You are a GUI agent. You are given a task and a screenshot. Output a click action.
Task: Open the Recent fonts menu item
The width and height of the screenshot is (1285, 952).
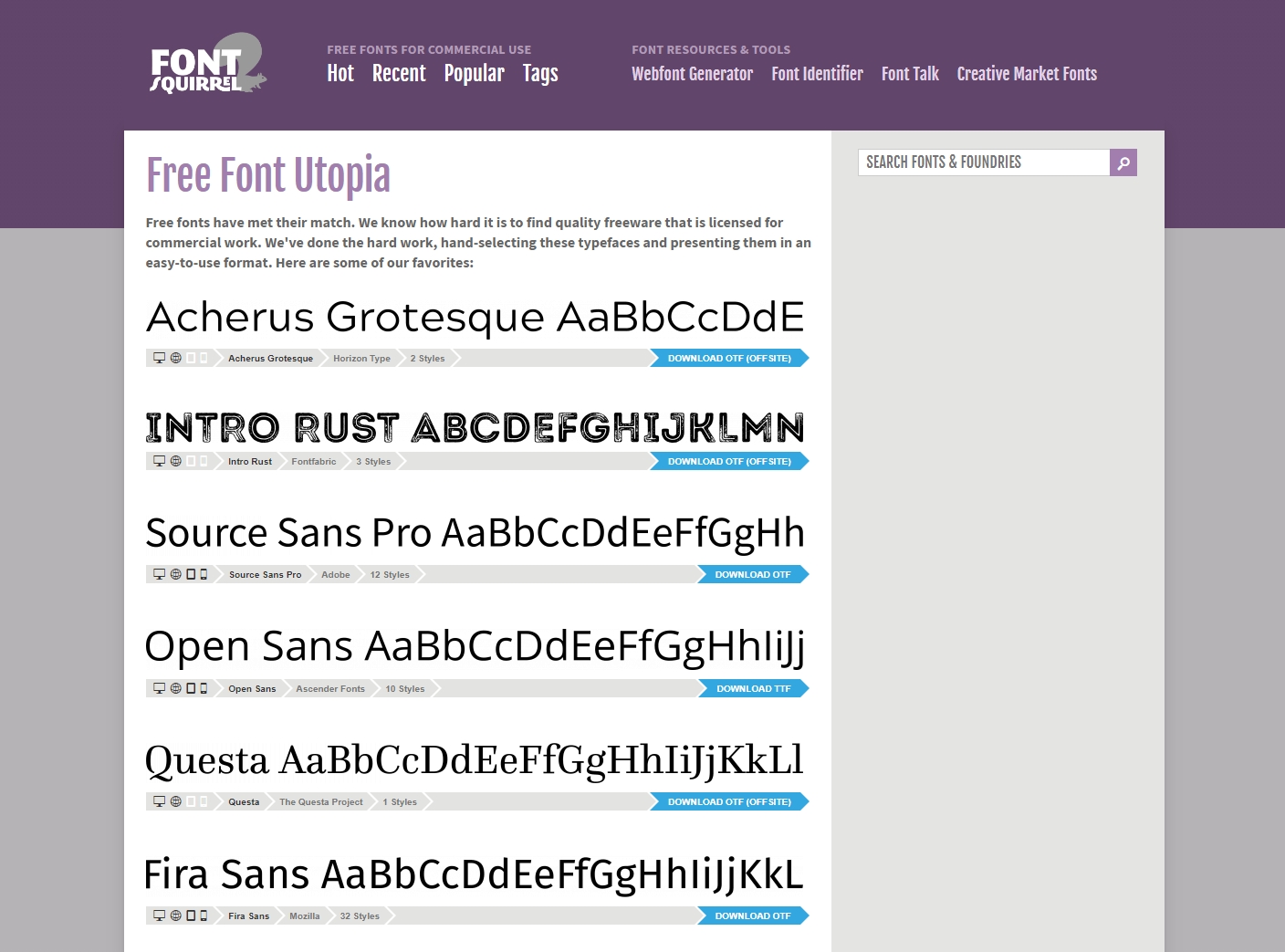pyautogui.click(x=399, y=73)
